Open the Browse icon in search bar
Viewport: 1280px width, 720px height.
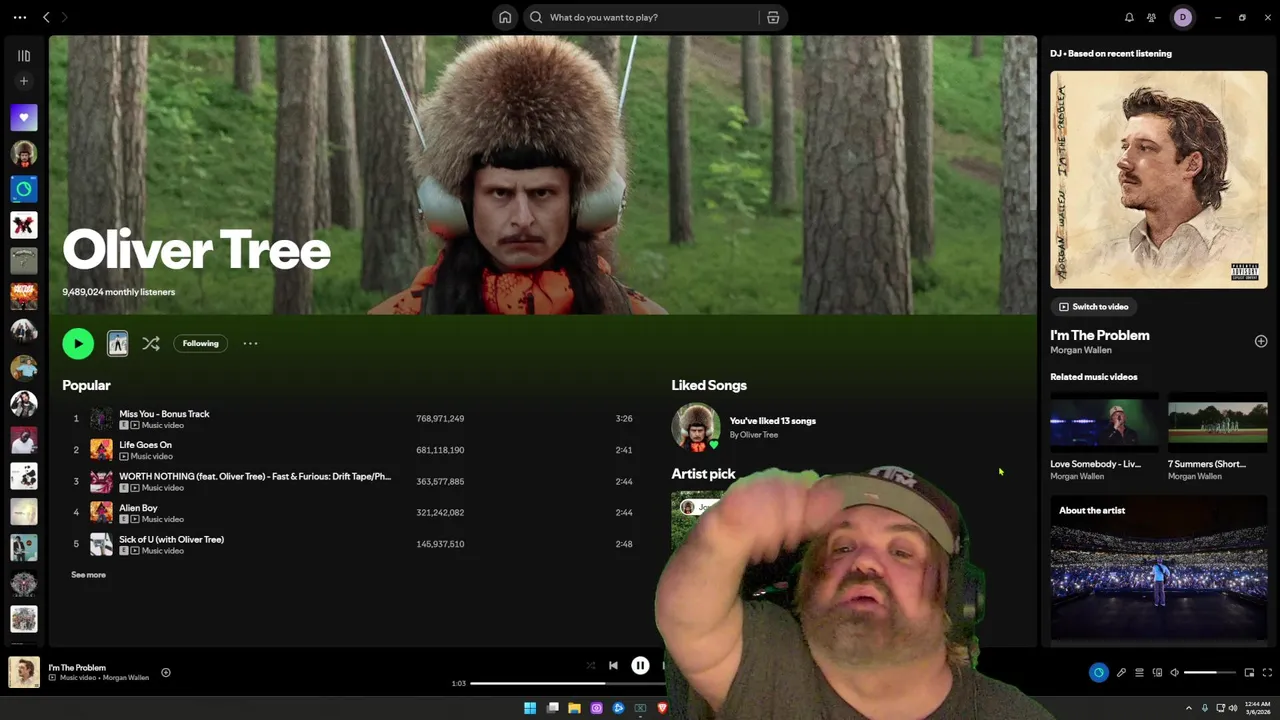pyautogui.click(x=773, y=17)
